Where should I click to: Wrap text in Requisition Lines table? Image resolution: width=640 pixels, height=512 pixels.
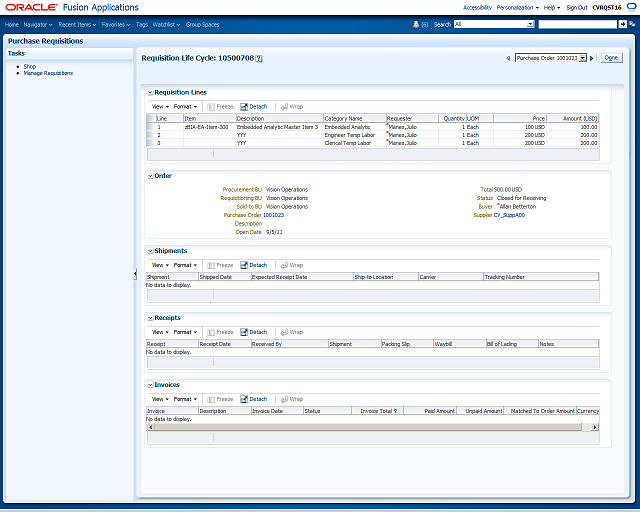[x=292, y=107]
